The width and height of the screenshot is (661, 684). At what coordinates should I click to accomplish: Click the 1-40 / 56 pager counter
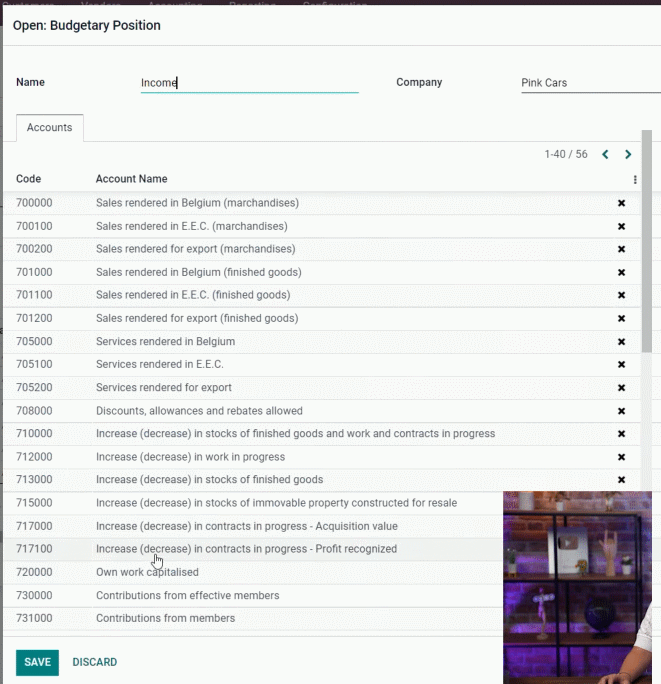pos(566,154)
